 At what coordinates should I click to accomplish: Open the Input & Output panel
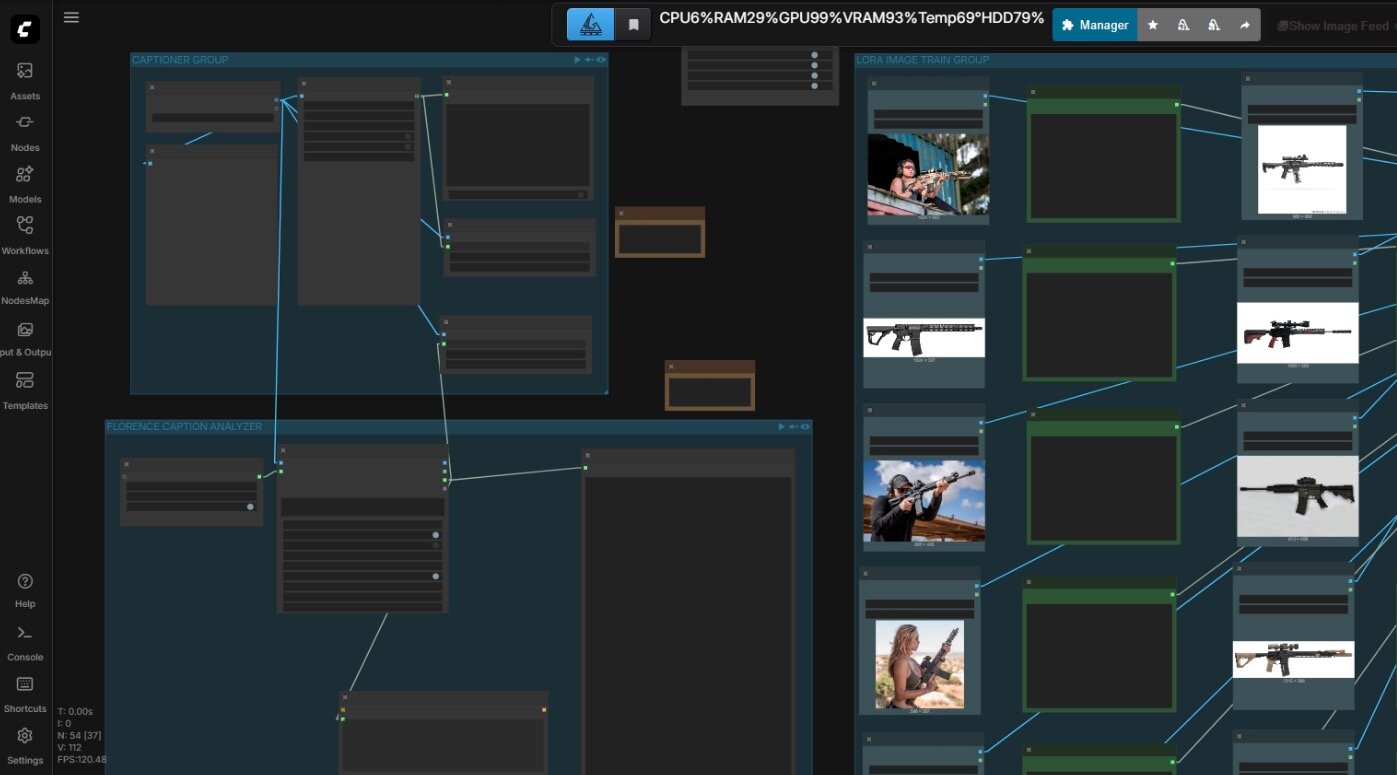click(x=25, y=338)
